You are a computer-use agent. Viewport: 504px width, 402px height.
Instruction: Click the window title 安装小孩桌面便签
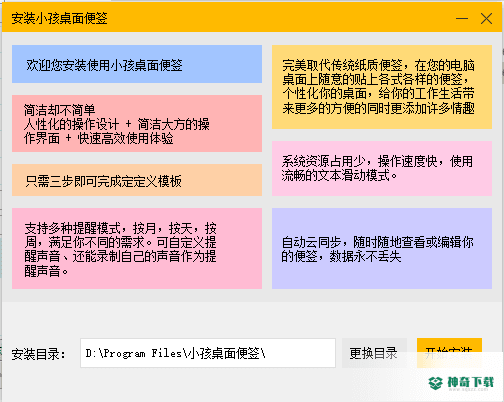59,18
